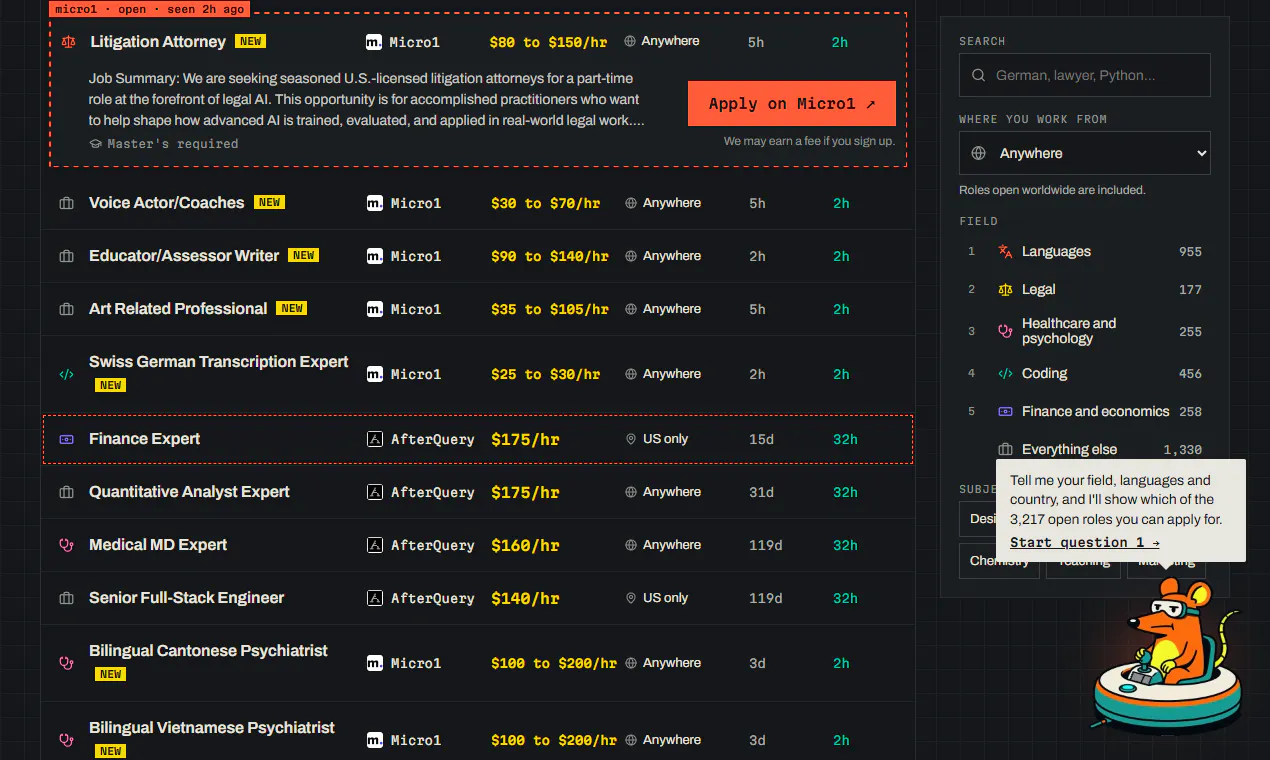The height and width of the screenshot is (760, 1270).
Task: Click the stethoscope icon beside Medical MD Expert
Action: (67, 545)
